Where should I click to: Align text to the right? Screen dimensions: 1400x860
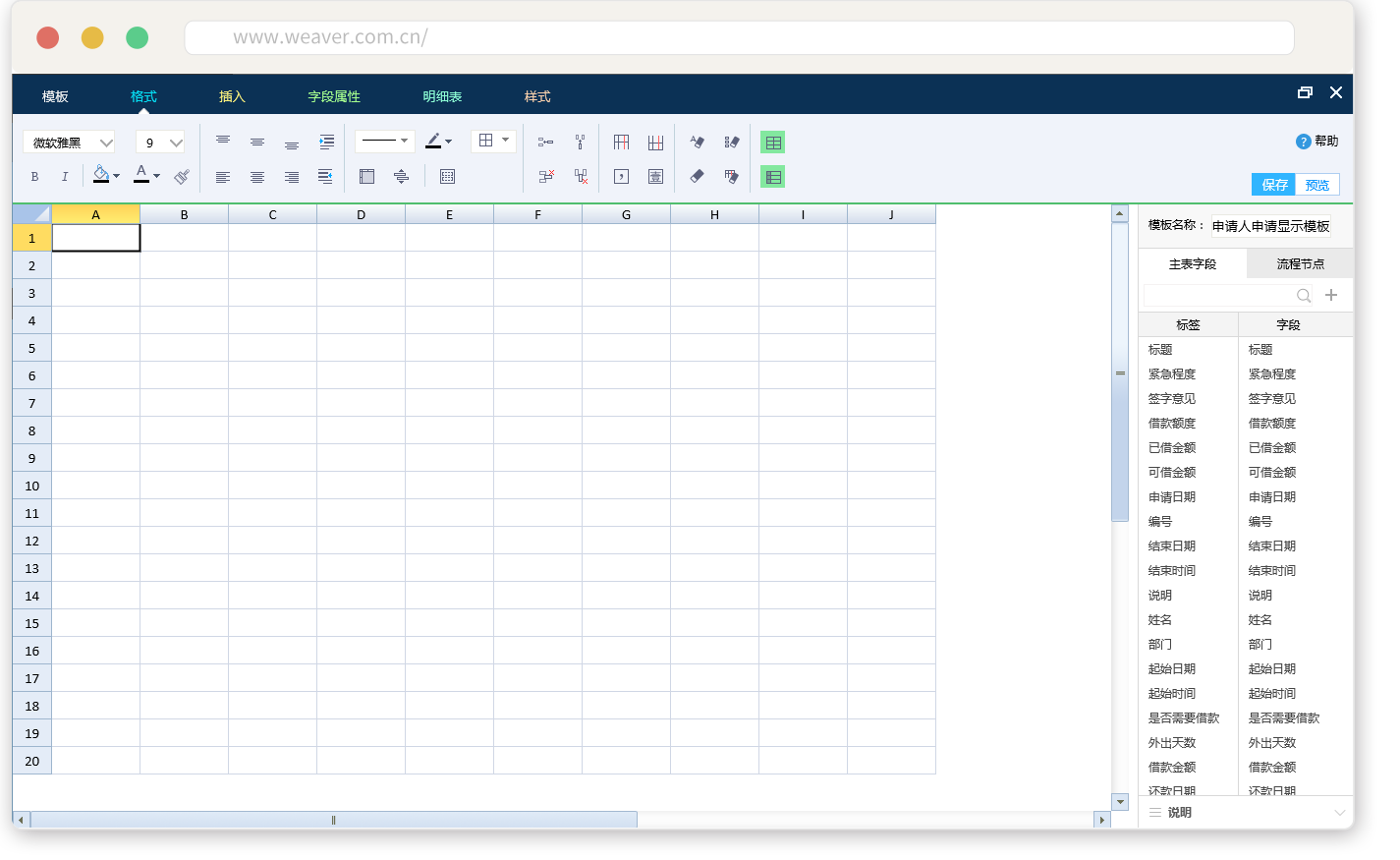coord(292,177)
